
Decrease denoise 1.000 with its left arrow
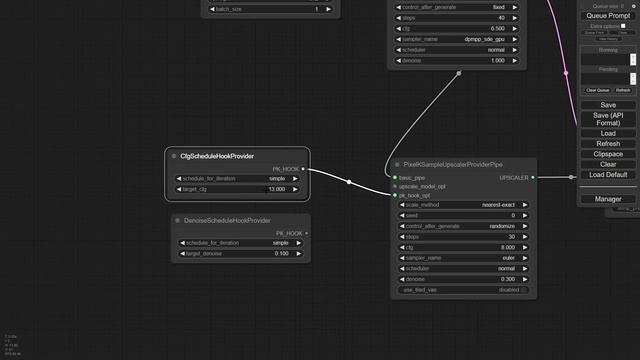point(398,60)
